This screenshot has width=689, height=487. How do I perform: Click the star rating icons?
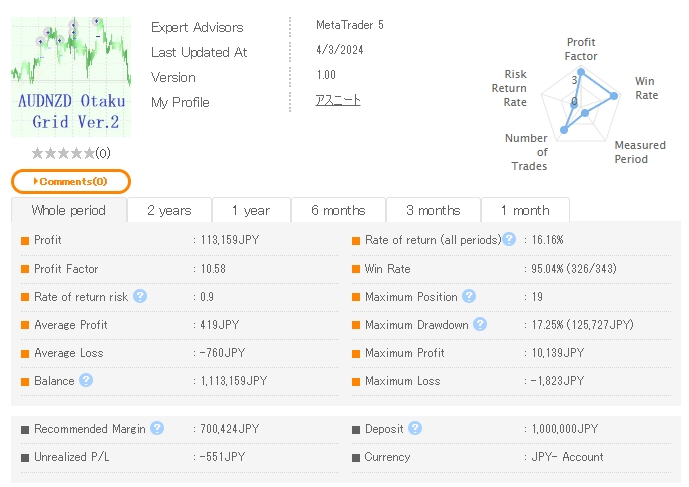click(x=63, y=153)
